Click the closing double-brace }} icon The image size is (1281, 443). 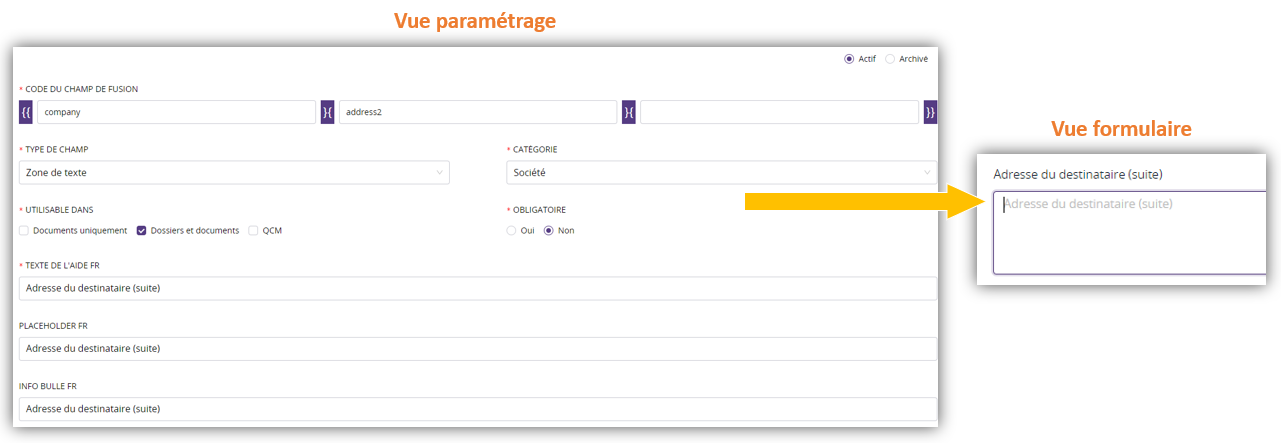(930, 112)
